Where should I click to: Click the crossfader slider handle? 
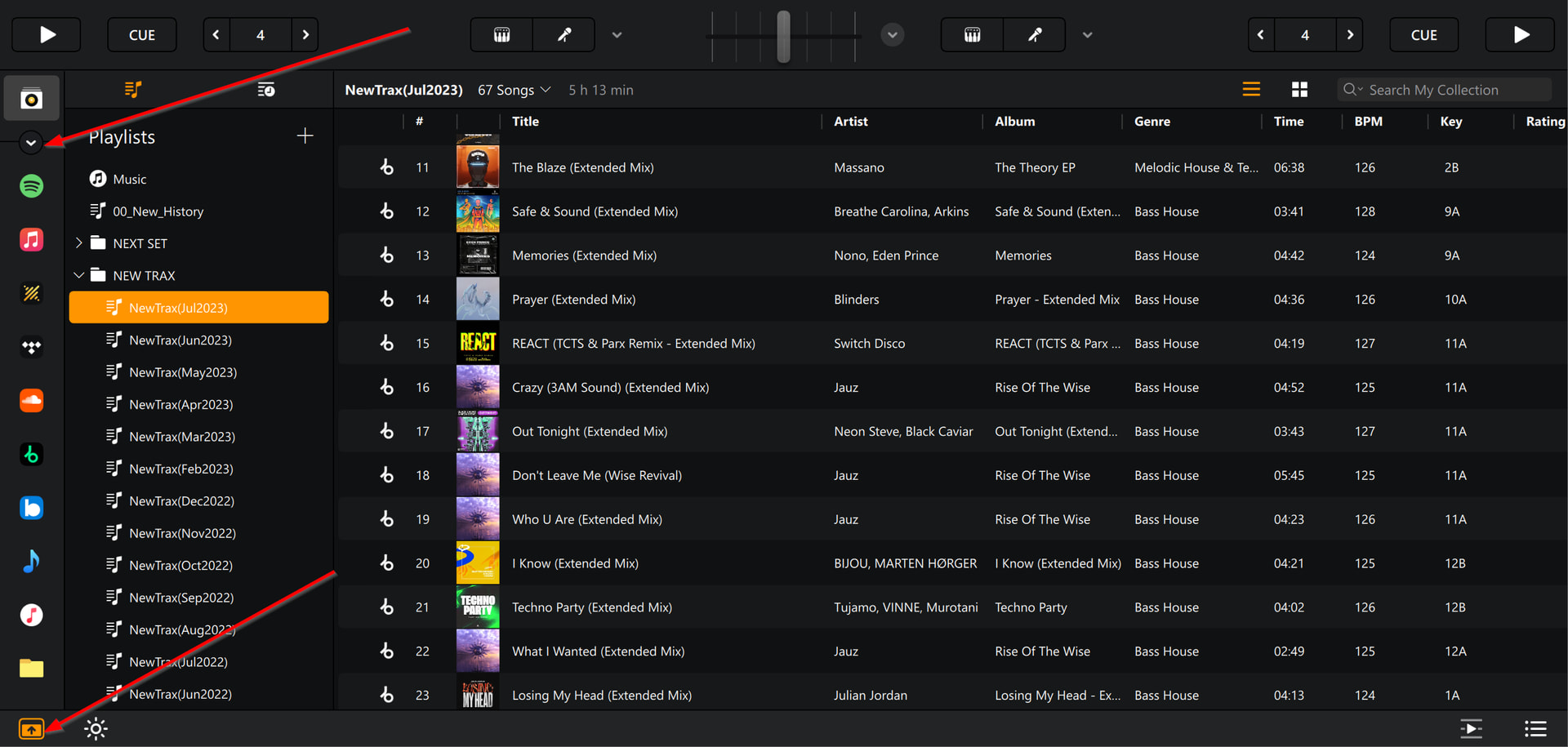783,36
